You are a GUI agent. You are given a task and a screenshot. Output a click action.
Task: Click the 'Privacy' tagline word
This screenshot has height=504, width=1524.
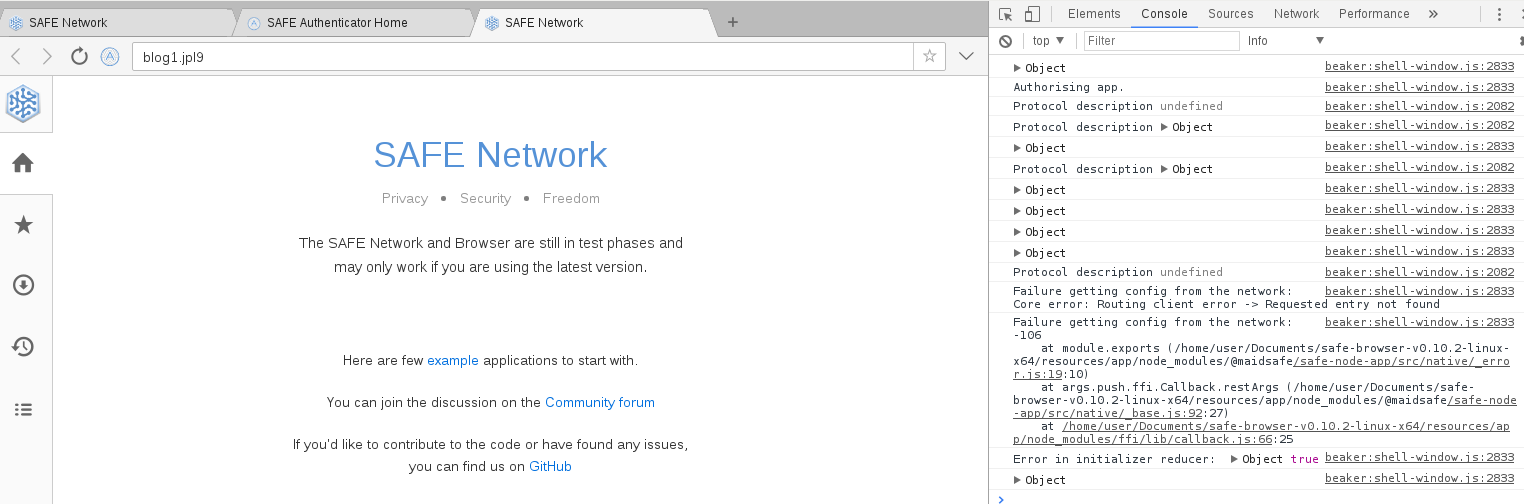405,198
